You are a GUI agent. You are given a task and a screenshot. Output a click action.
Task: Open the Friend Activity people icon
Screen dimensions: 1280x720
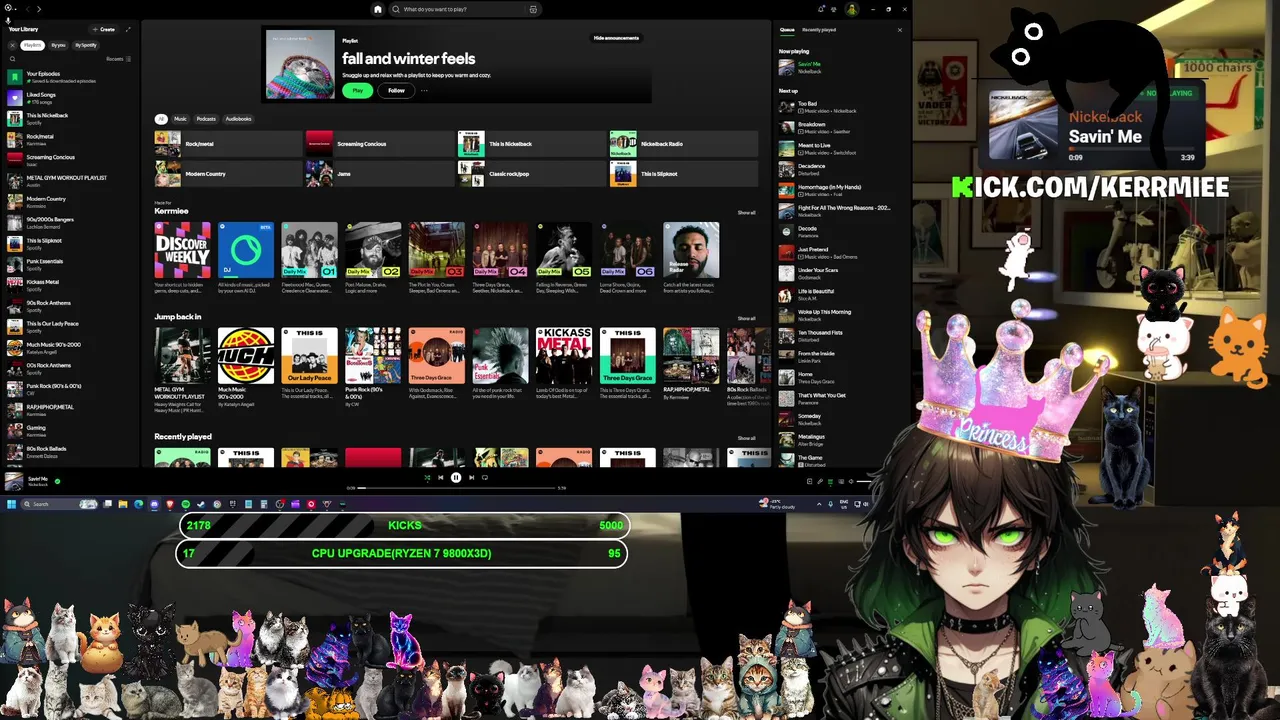834,9
